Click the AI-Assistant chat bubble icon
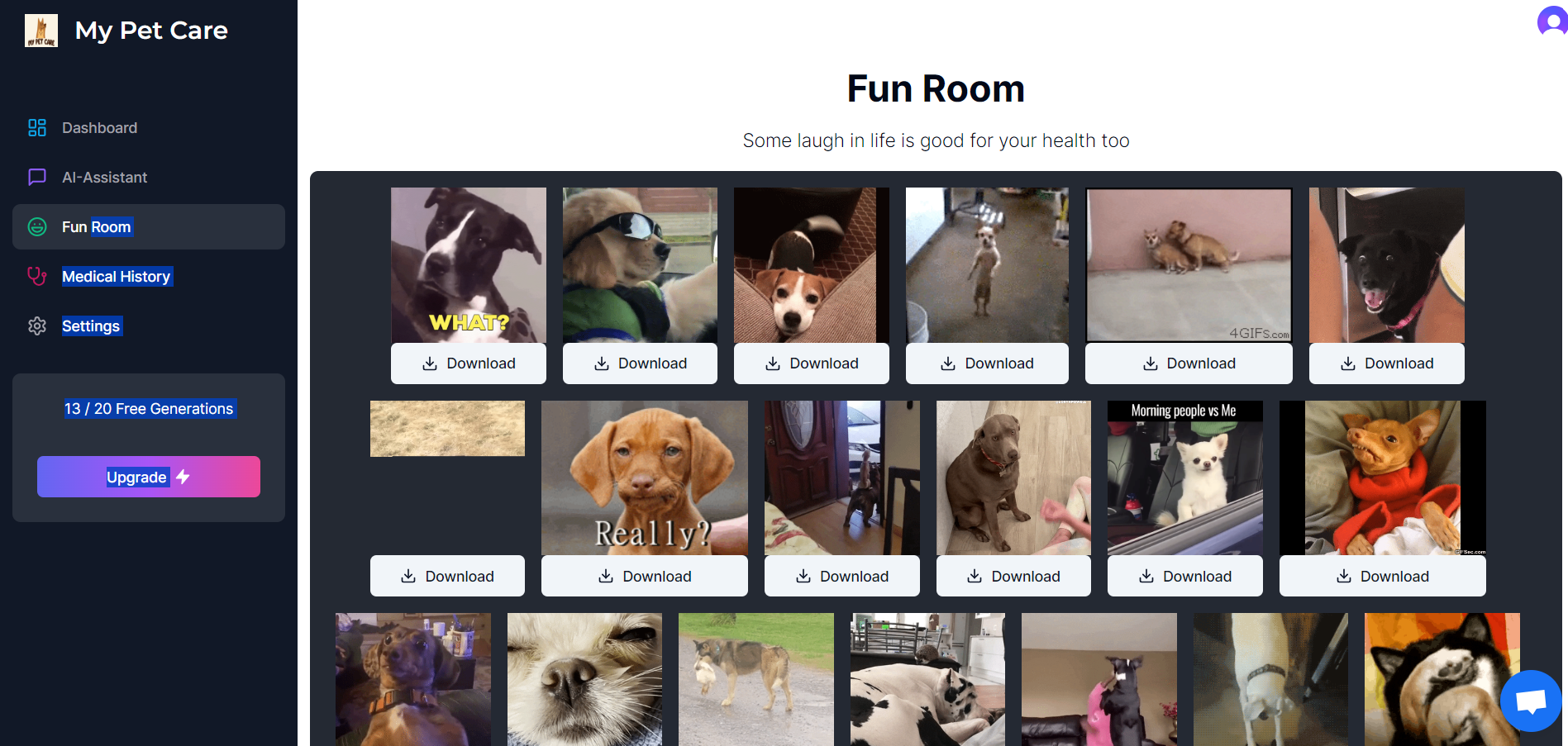 point(37,178)
